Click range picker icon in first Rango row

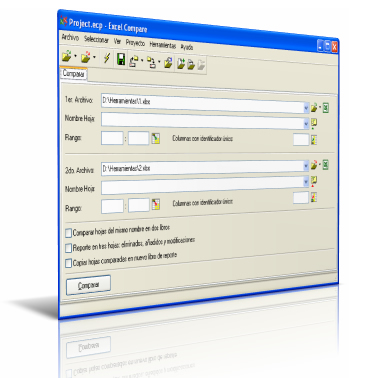156,138
